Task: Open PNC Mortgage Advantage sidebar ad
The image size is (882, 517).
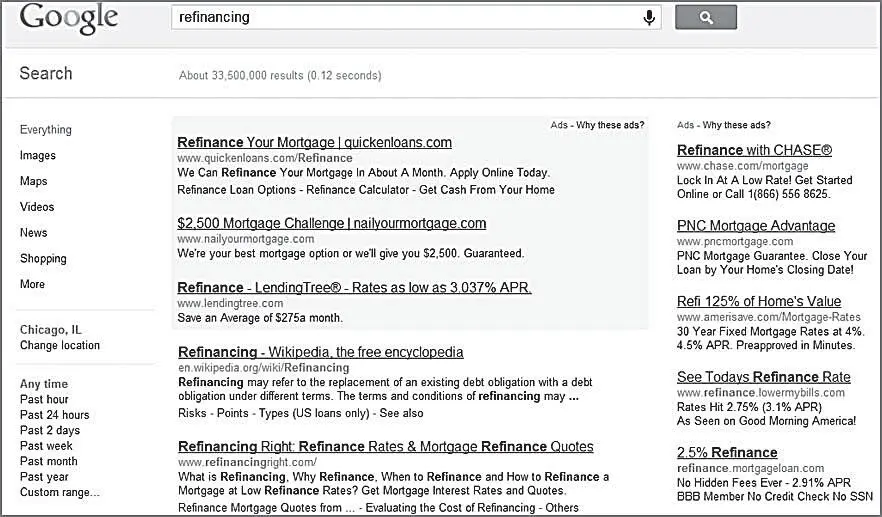Action: click(756, 226)
